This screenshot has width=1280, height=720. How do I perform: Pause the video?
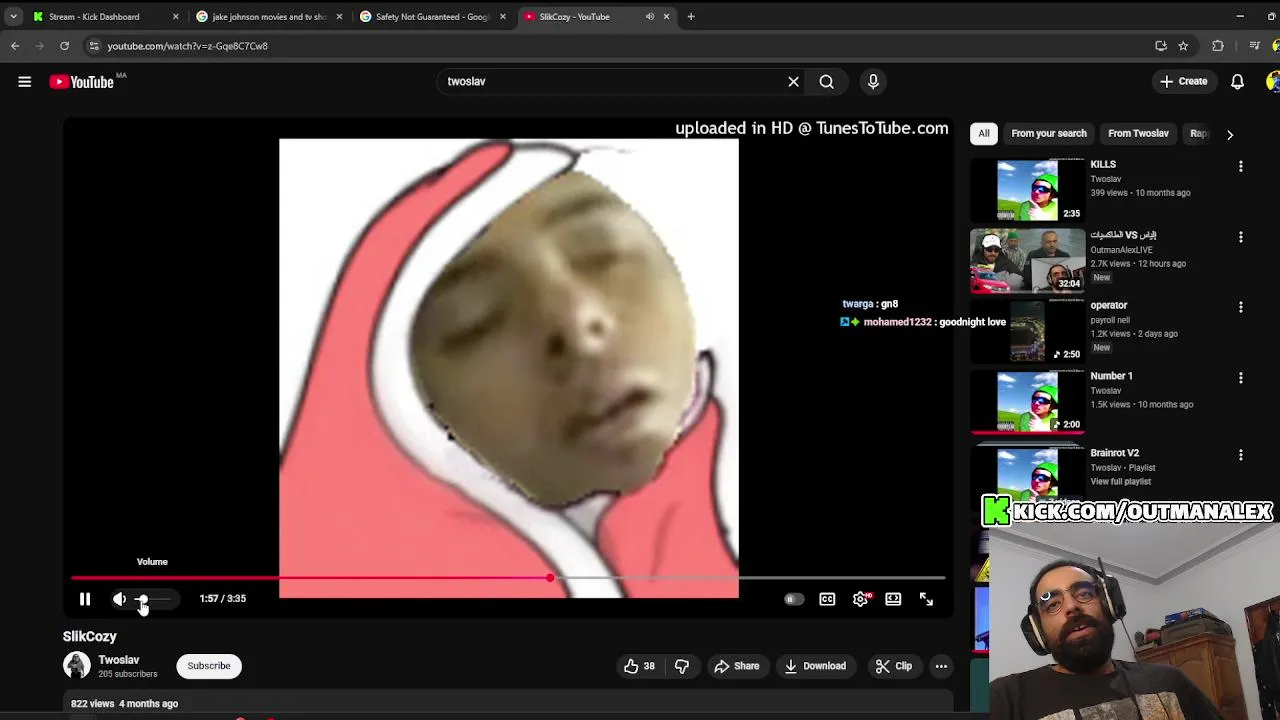pos(85,599)
